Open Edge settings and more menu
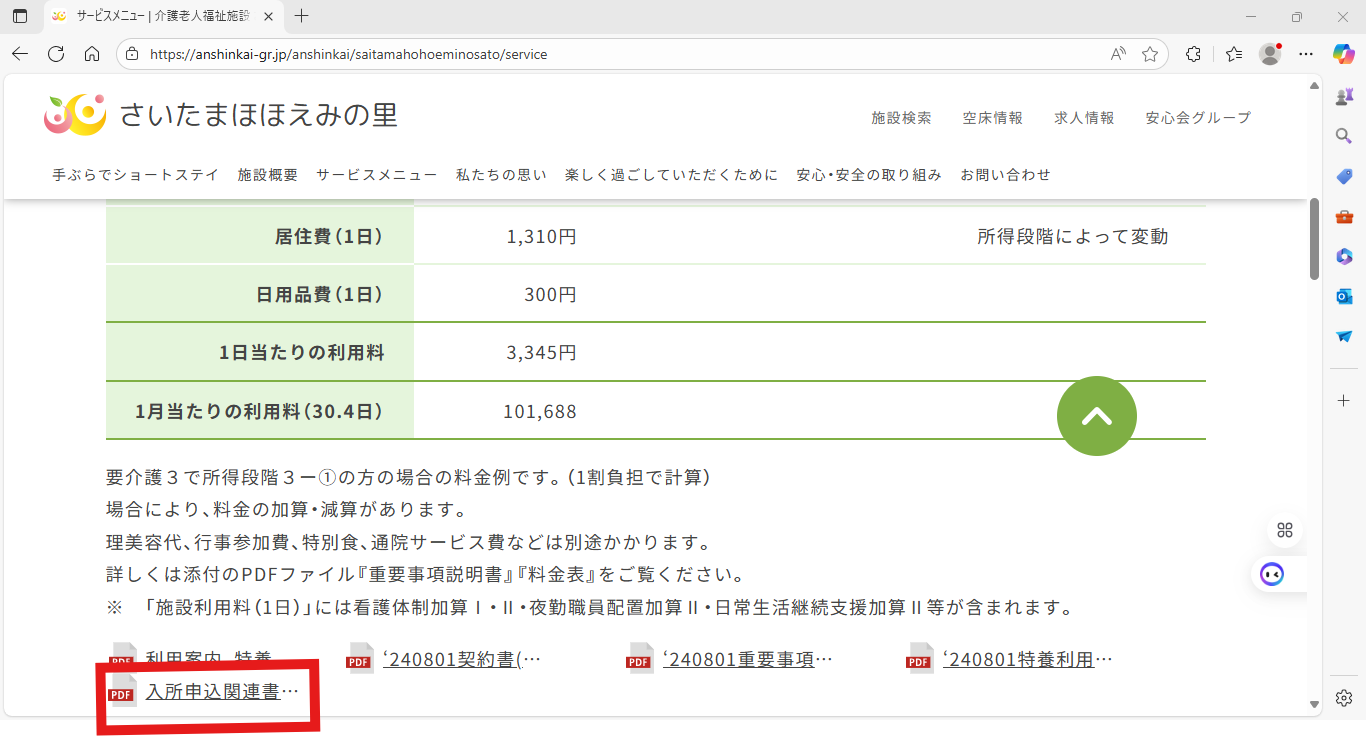 (x=1306, y=54)
